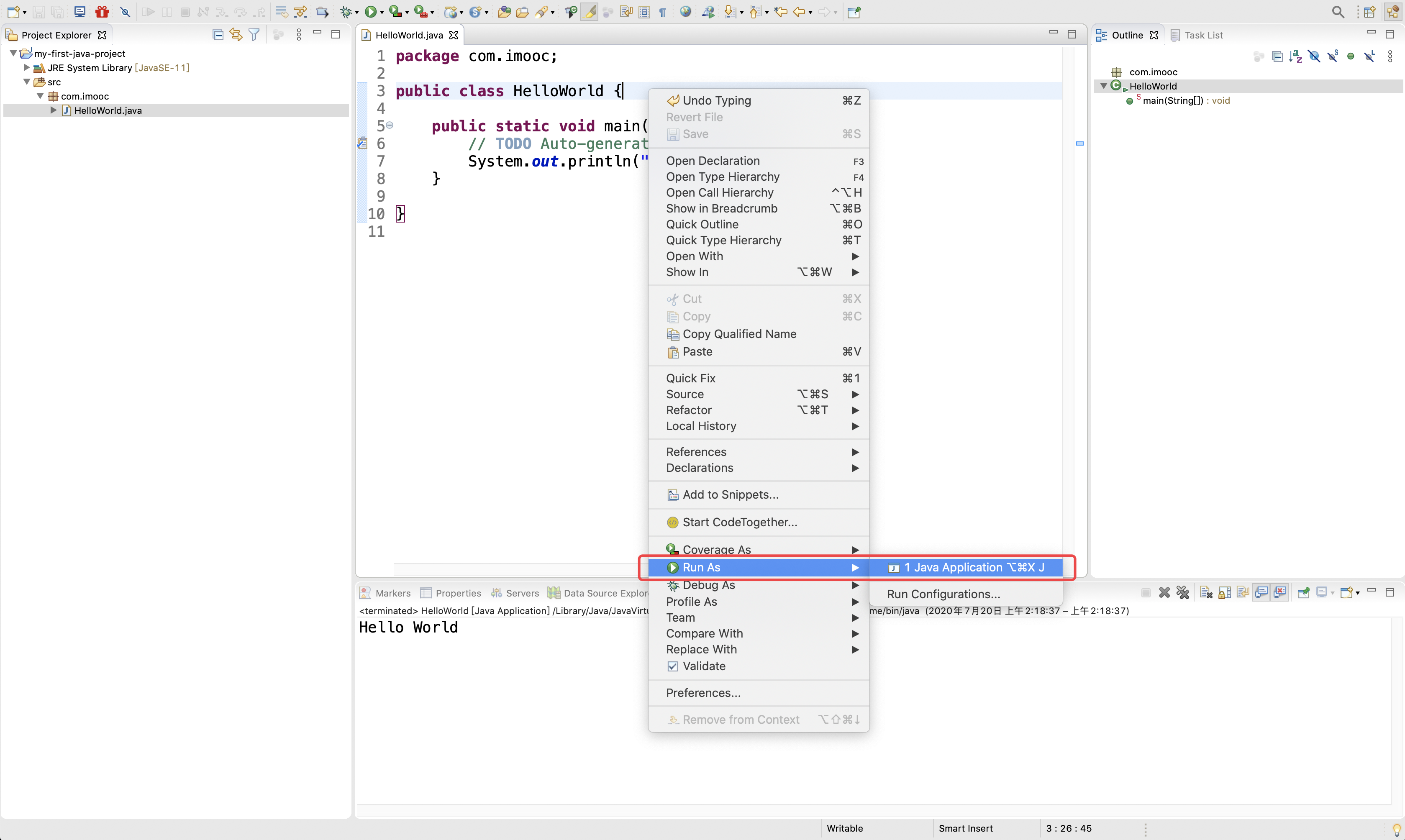Click the Coverage launch toolbar icon
Screen dimensions: 1405x840
point(396,11)
